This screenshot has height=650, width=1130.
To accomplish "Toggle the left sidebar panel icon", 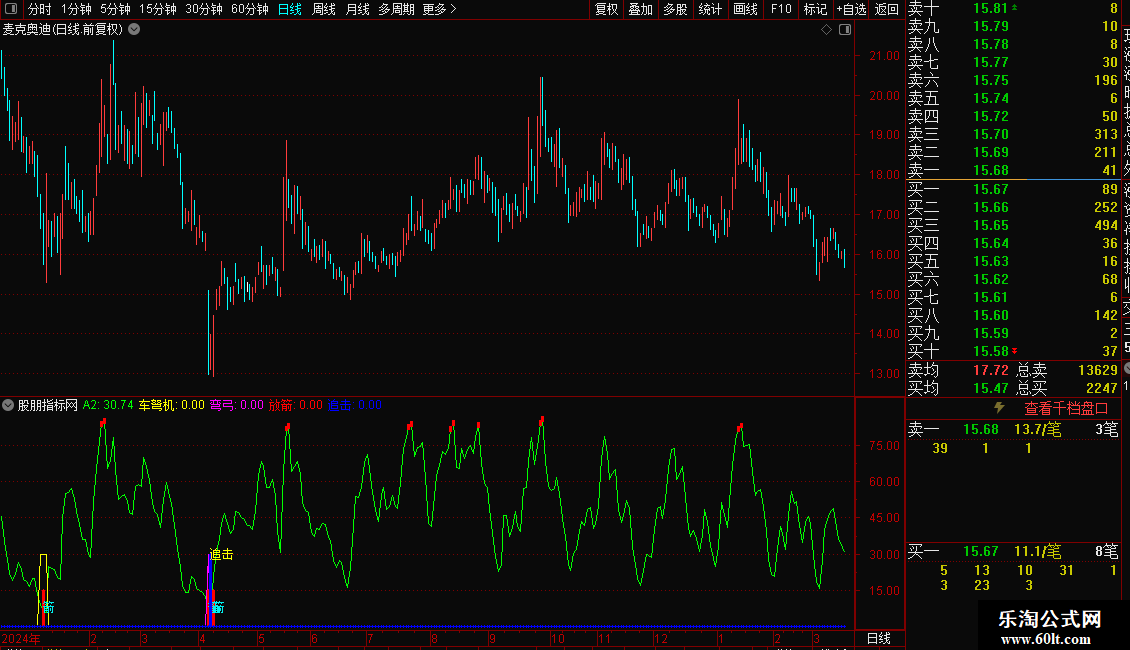I will 11,9.
